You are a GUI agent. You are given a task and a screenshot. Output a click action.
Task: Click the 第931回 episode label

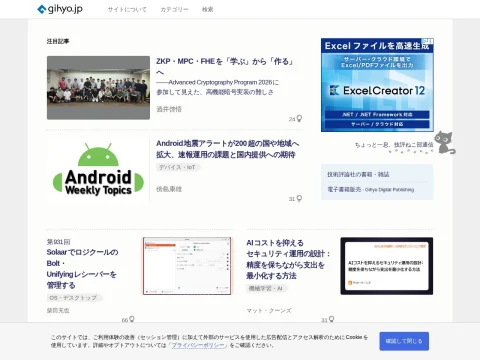pos(58,242)
